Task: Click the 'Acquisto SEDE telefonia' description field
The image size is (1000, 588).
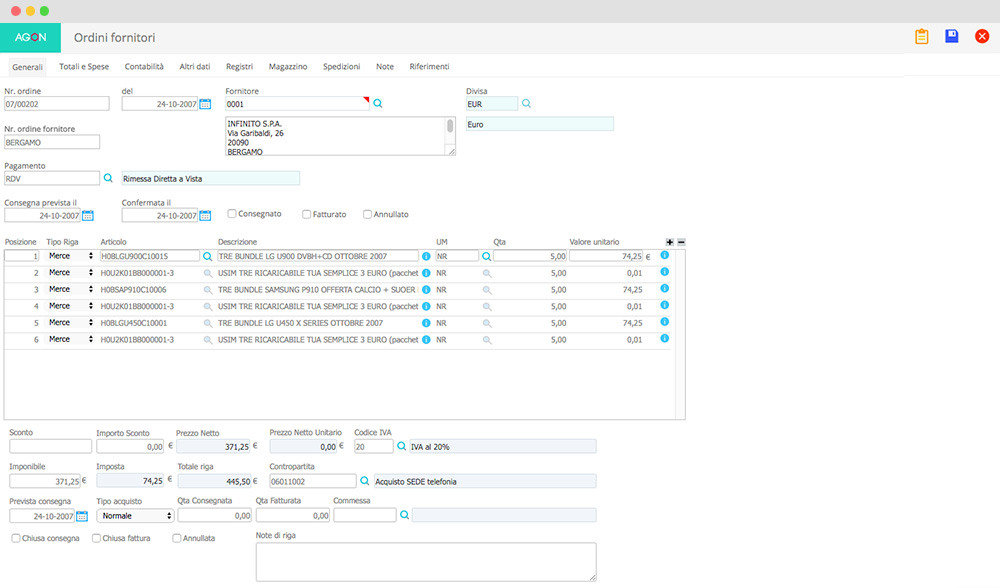Action: click(x=485, y=481)
